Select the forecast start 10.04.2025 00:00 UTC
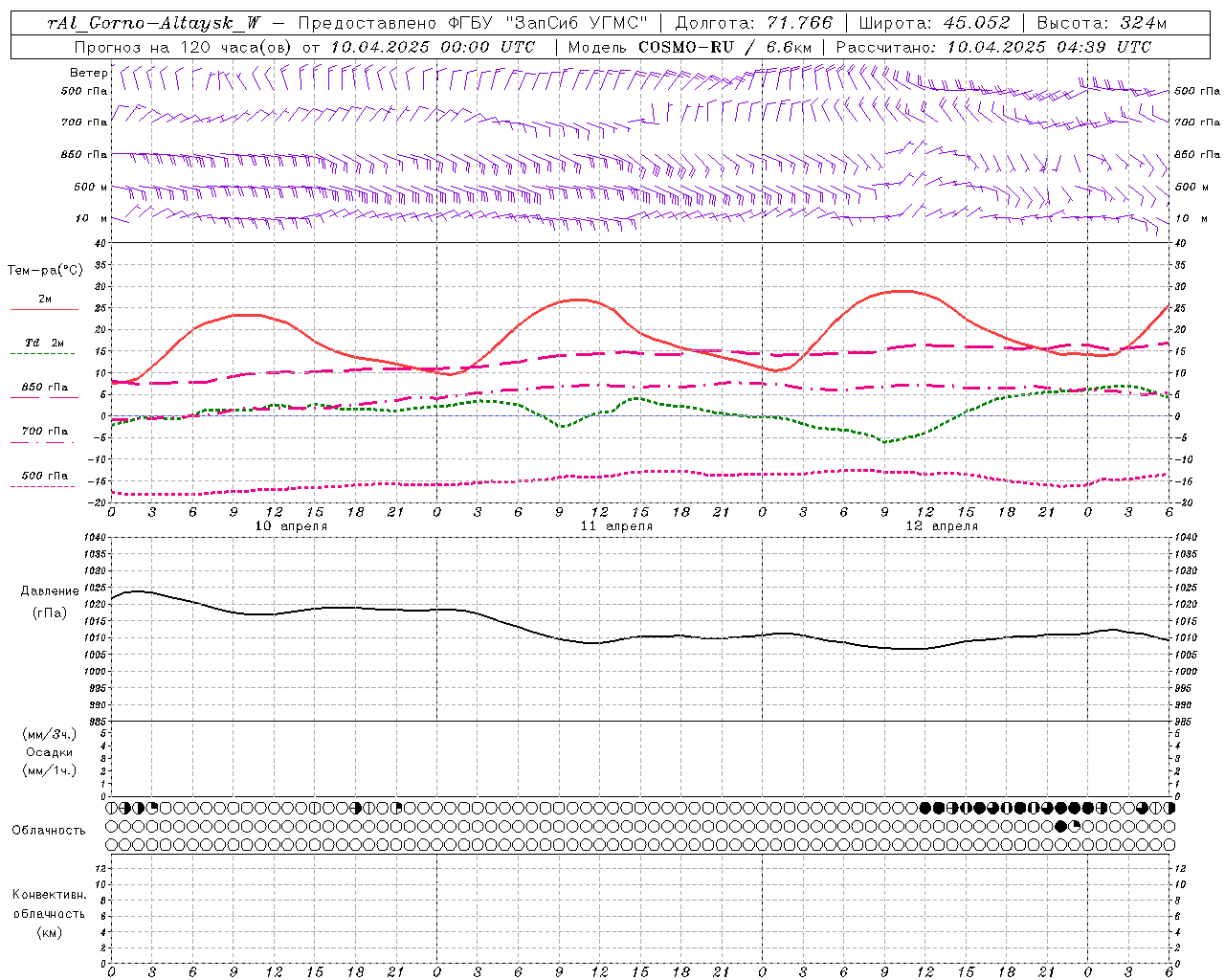Viewport: 1225px width, 980px height. click(x=433, y=47)
